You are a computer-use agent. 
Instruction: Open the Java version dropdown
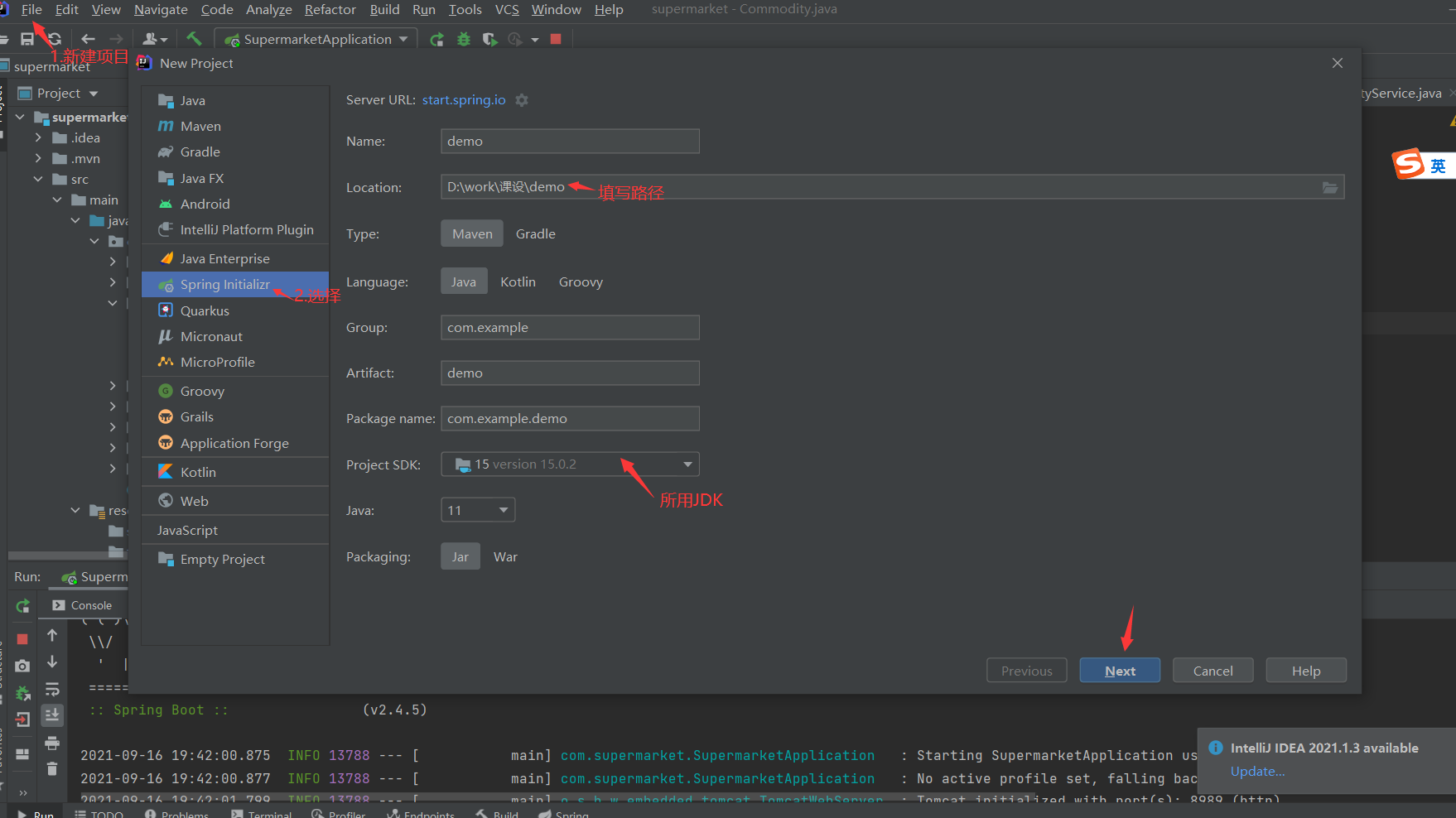478,510
